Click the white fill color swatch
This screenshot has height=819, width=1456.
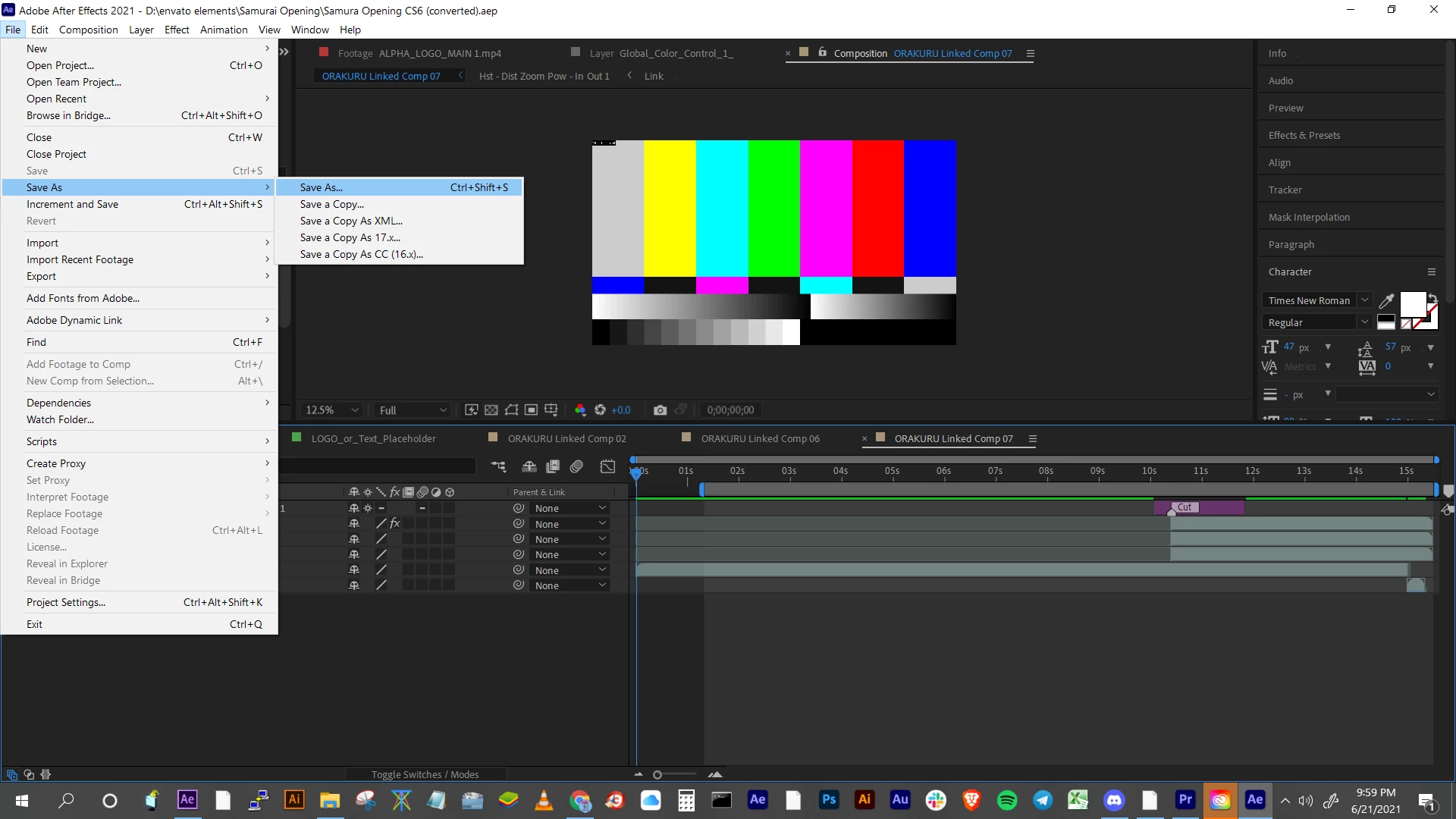pos(1412,304)
